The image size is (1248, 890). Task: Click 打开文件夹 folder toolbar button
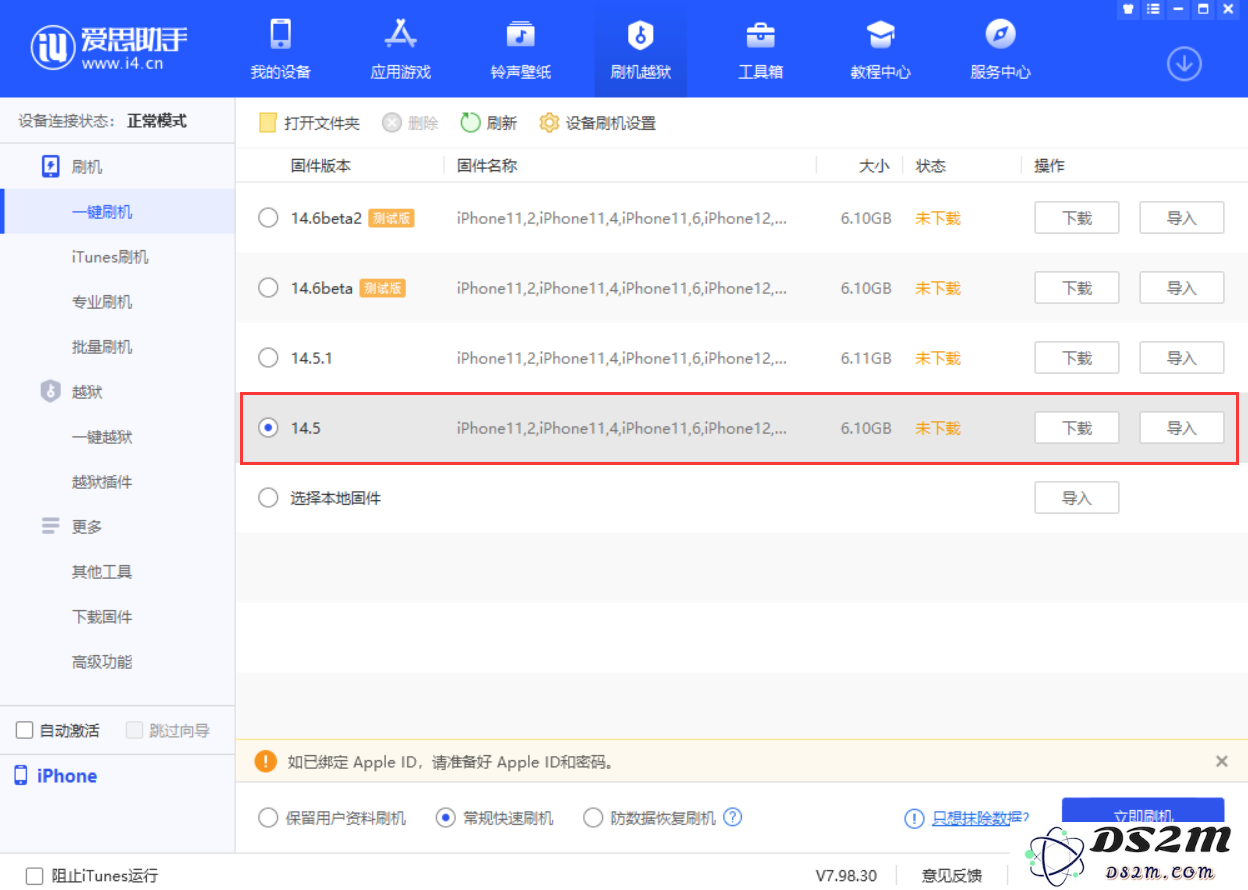[309, 123]
